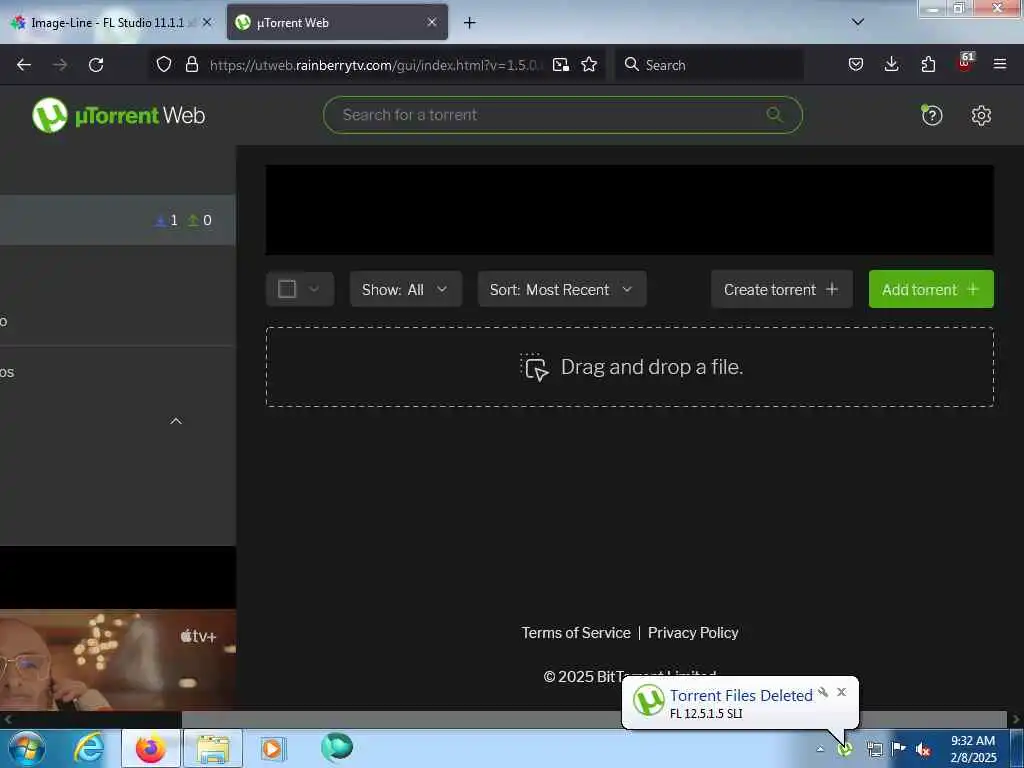This screenshot has width=1024, height=768.
Task: Click the Torrent Files Deleted notification title
Action: 741,696
